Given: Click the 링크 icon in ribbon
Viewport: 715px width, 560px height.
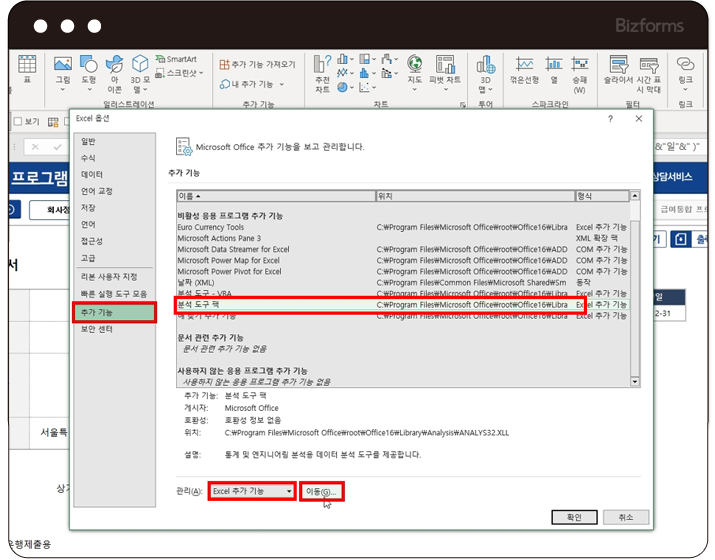Looking at the screenshot, I should point(685,64).
